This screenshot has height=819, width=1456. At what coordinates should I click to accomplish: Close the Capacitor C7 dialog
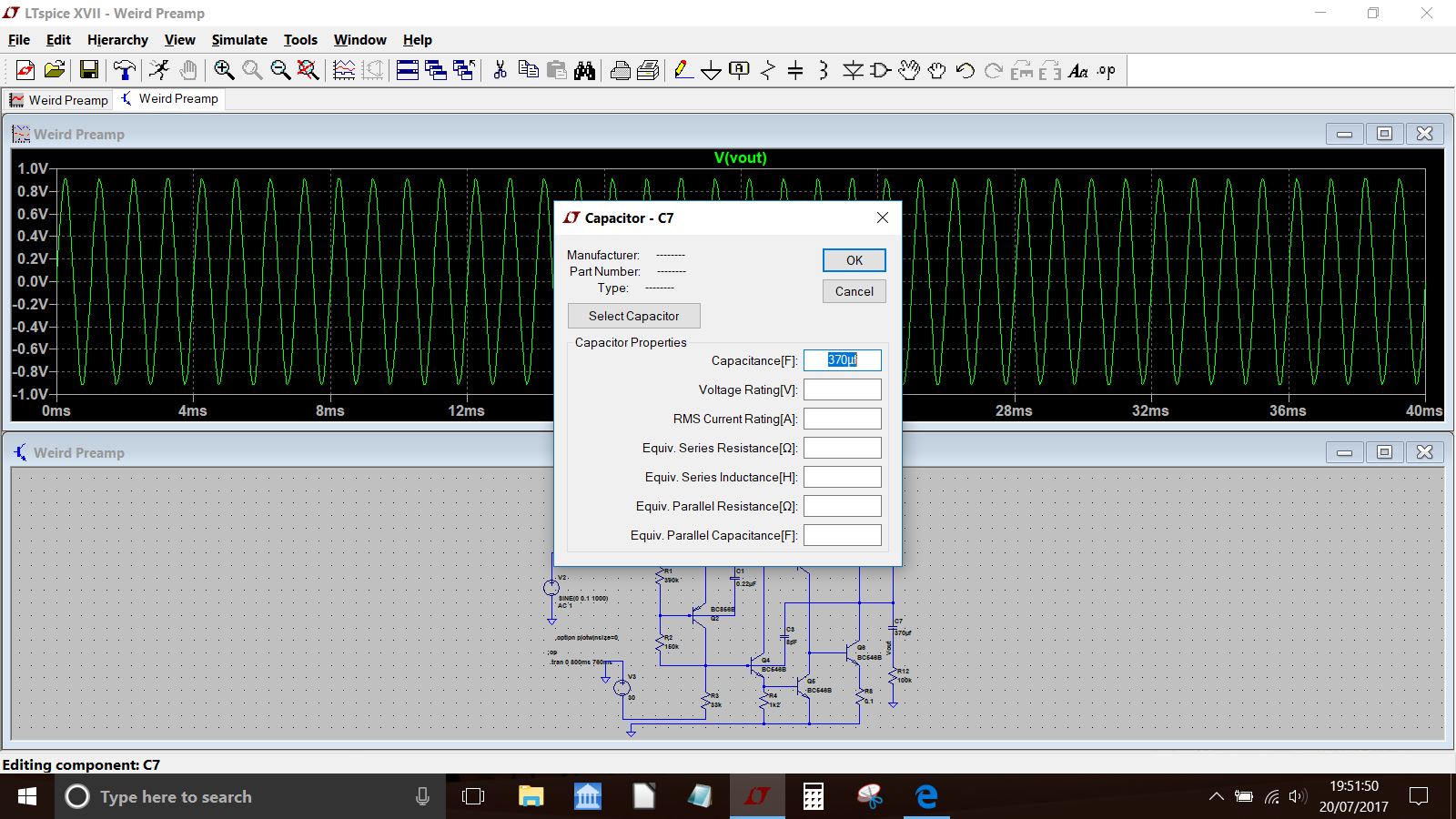(882, 217)
